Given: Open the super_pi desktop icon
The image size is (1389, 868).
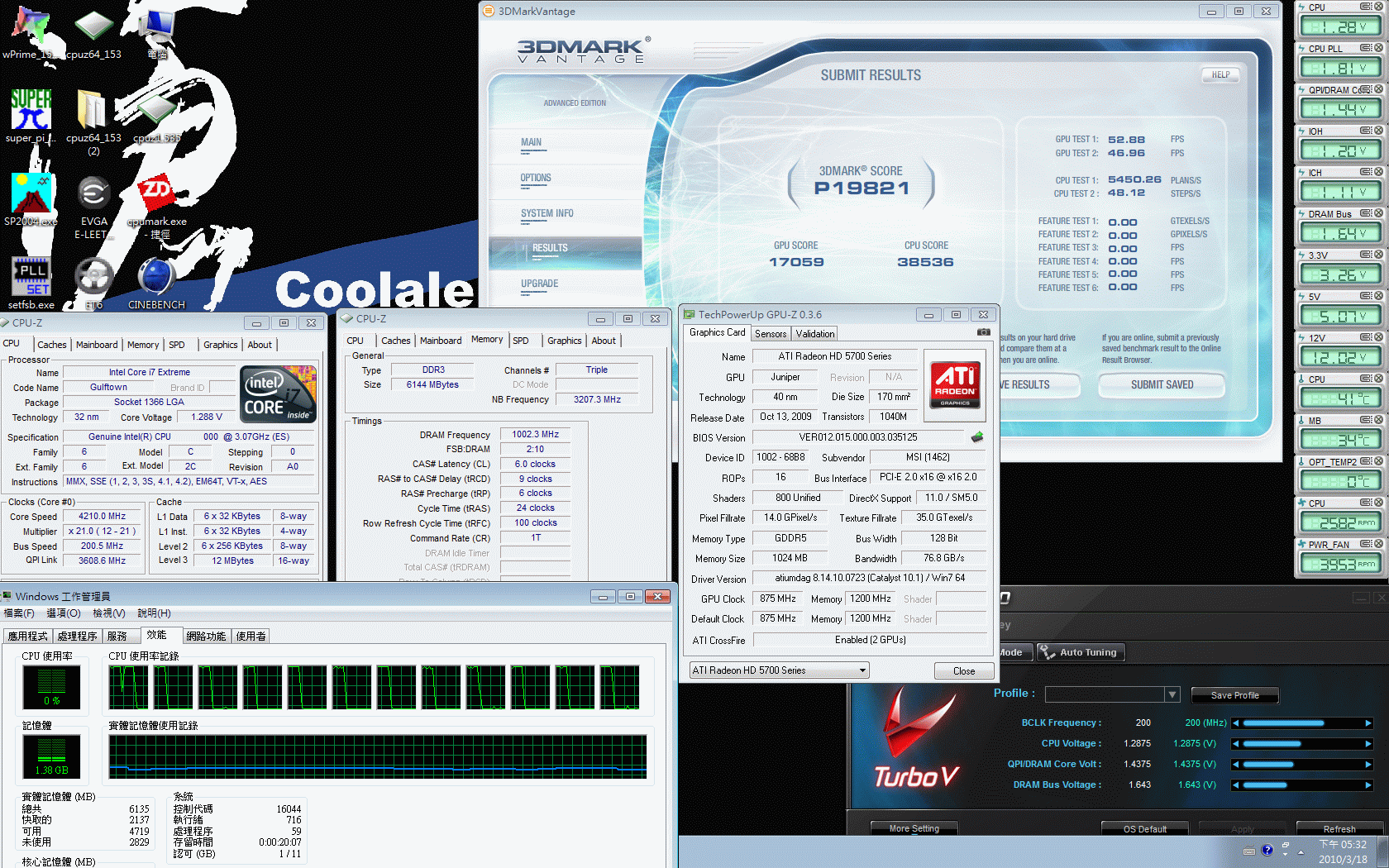Looking at the screenshot, I should 31,116.
